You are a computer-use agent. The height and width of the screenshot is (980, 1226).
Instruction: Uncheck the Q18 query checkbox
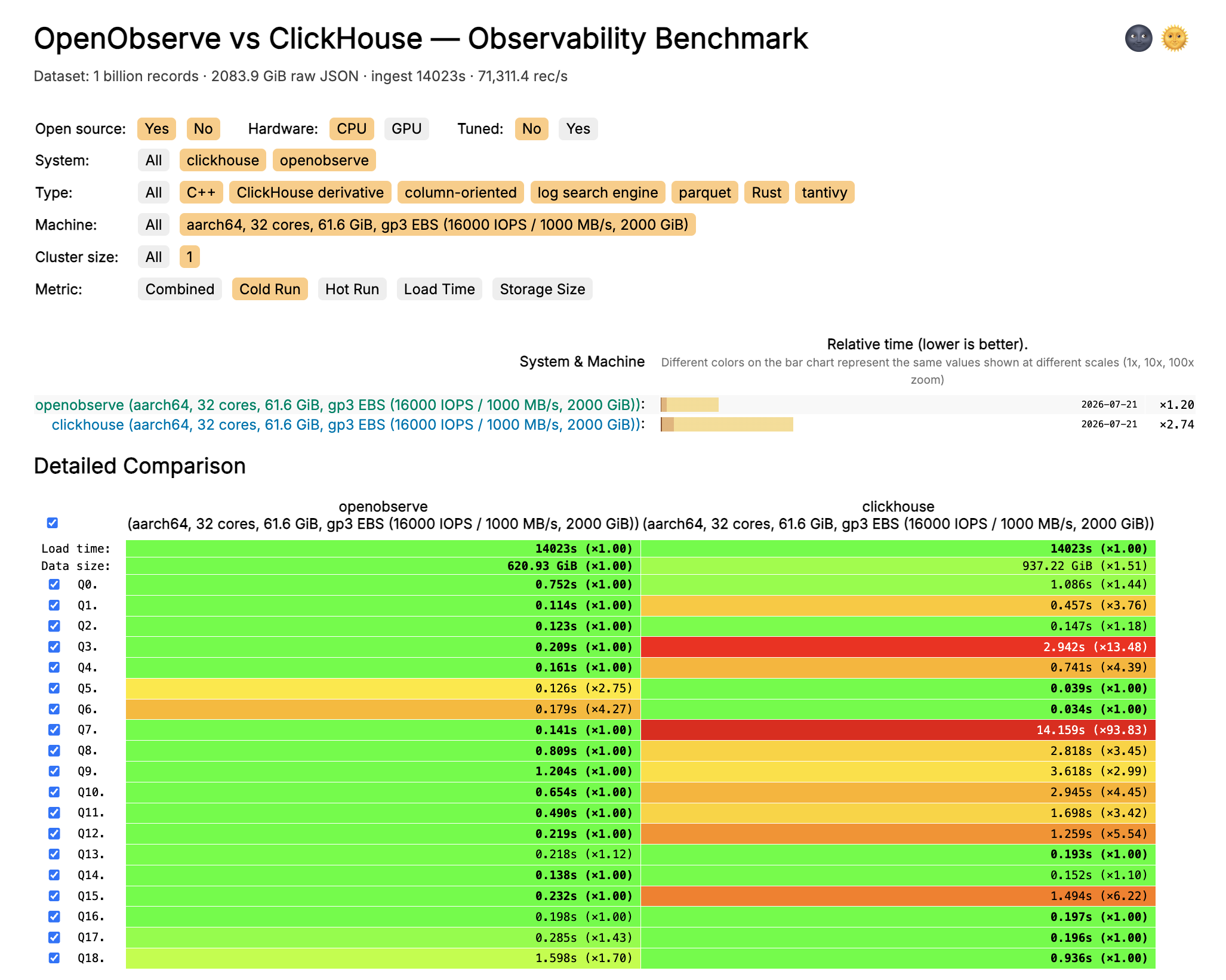click(54, 958)
